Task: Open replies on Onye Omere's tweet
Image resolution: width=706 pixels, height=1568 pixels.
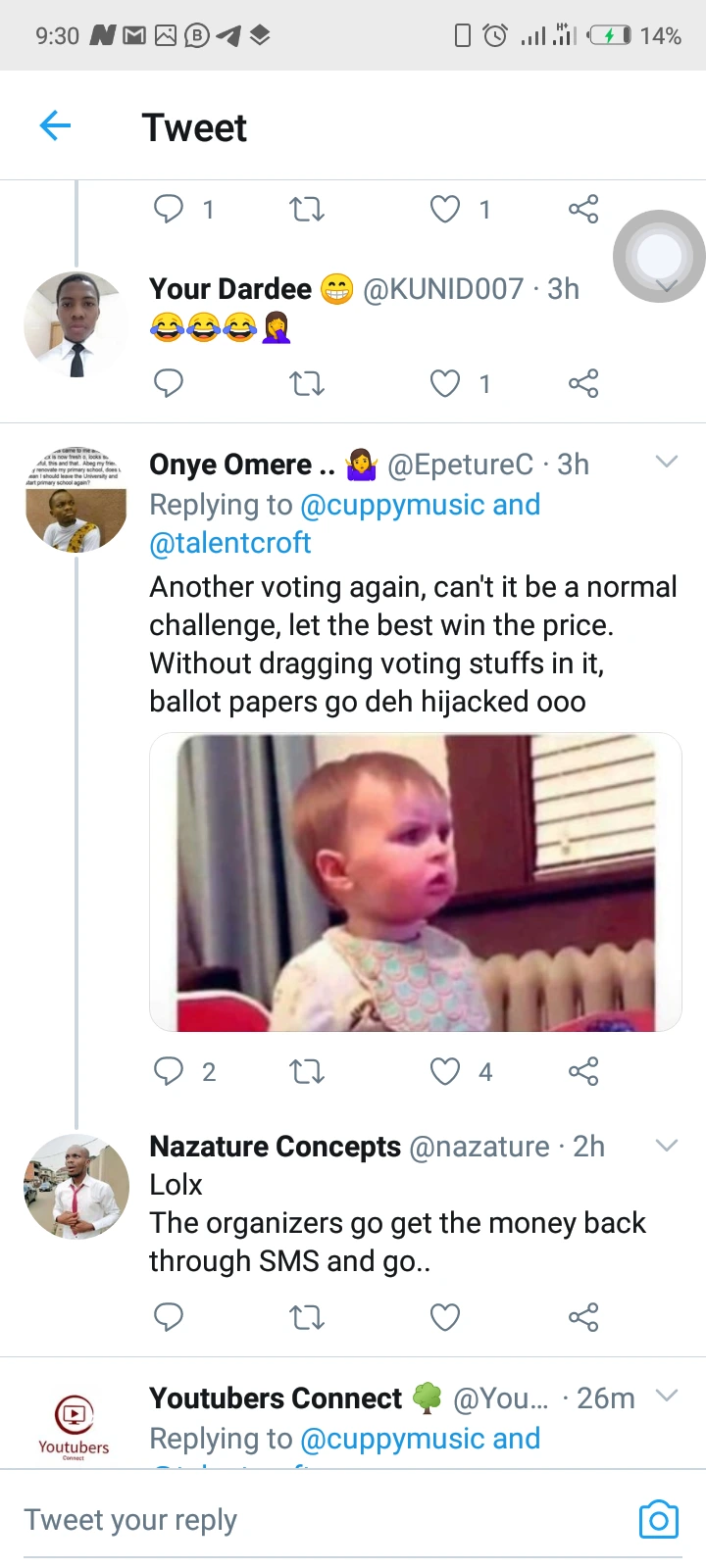Action: [169, 1071]
